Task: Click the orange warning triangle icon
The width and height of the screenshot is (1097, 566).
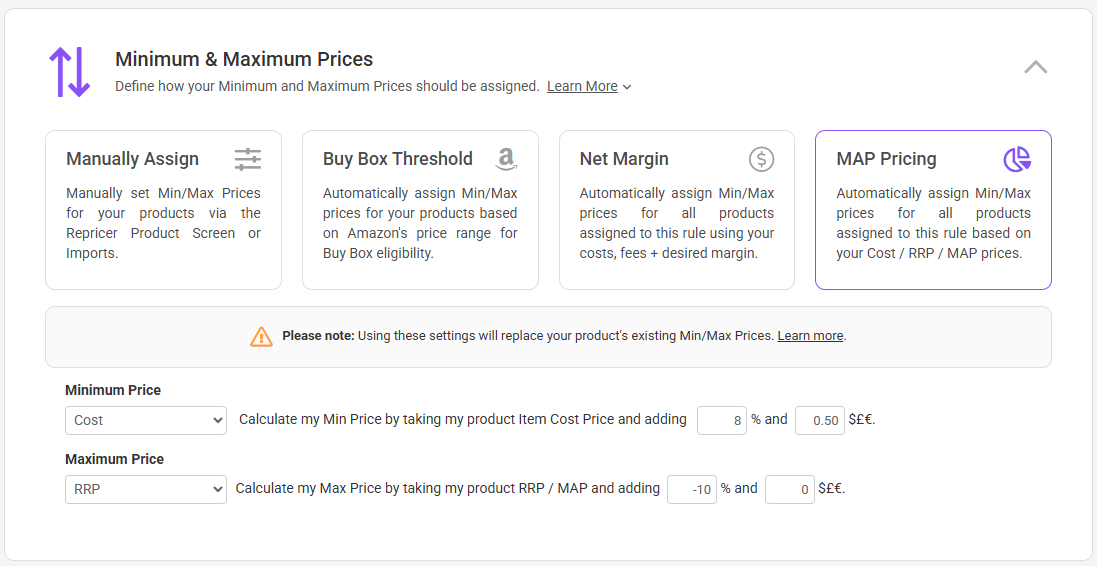Action: [x=261, y=336]
